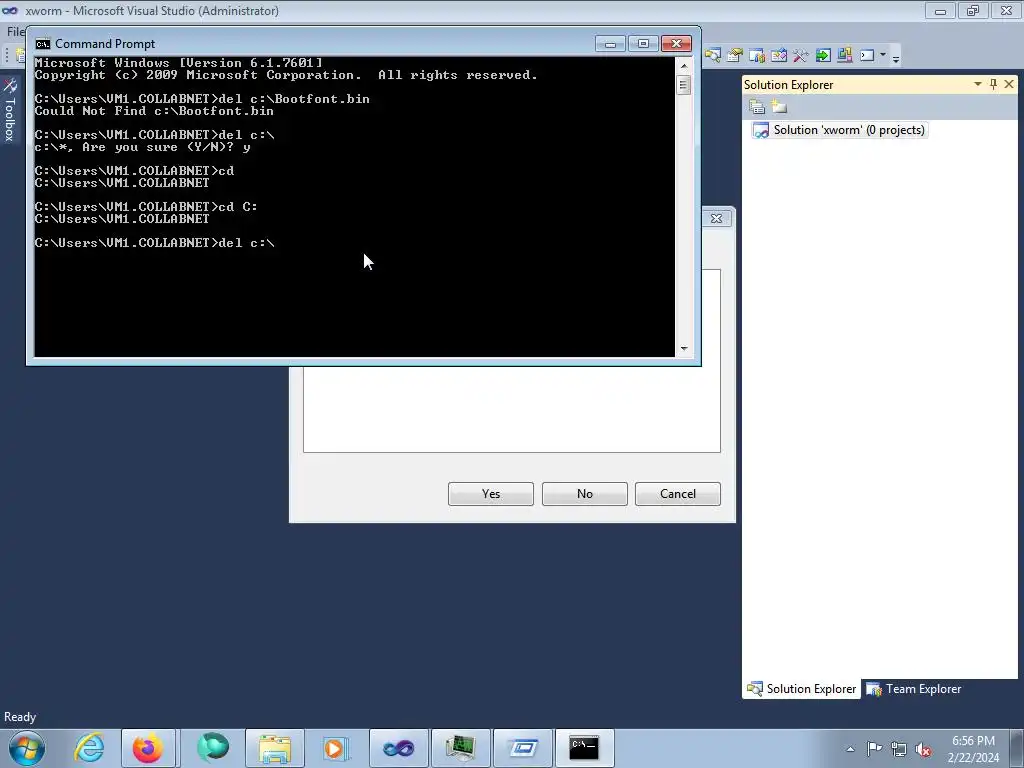Open the File menu in Visual Studio
The width and height of the screenshot is (1024, 768).
[x=15, y=31]
